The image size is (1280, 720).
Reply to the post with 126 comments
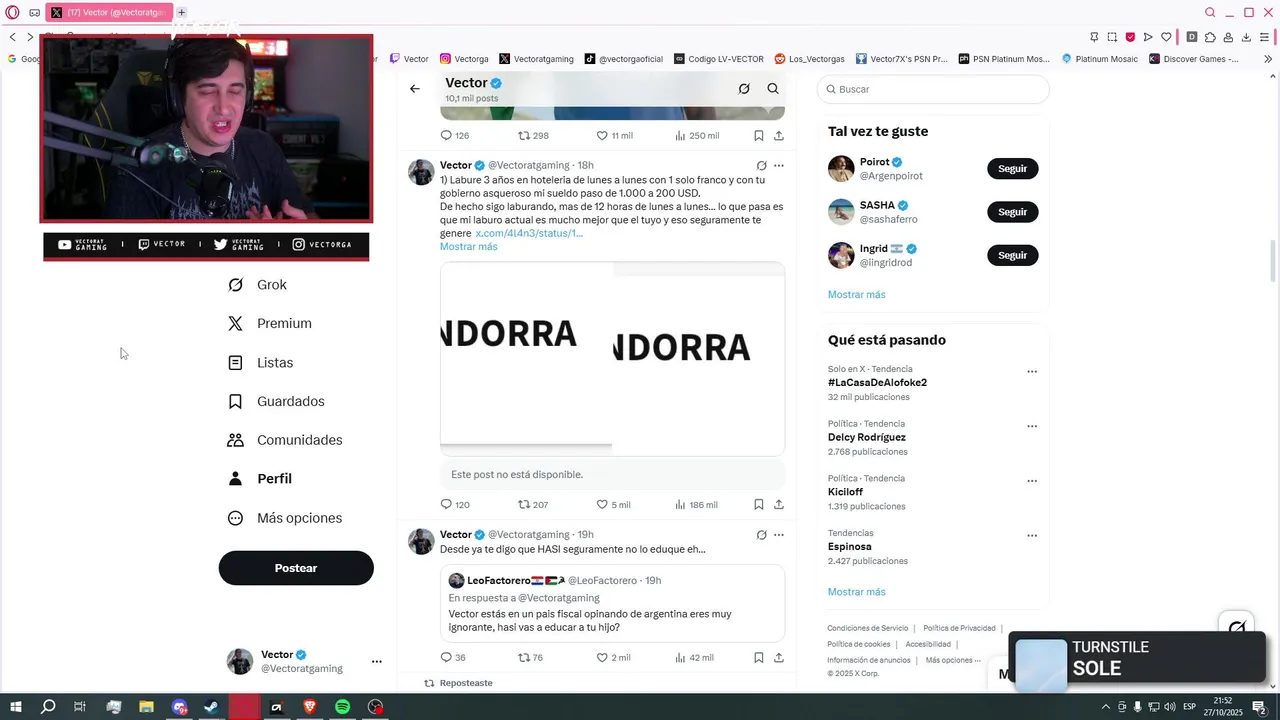coord(455,136)
